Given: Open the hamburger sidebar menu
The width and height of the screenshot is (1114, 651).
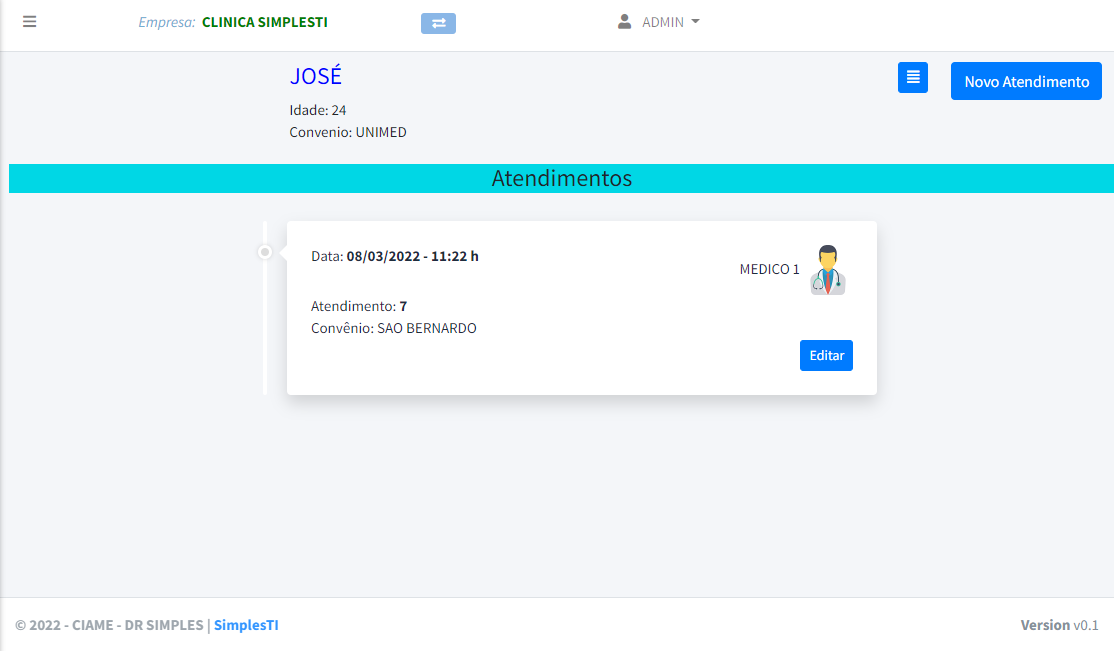Looking at the screenshot, I should coord(29,22).
